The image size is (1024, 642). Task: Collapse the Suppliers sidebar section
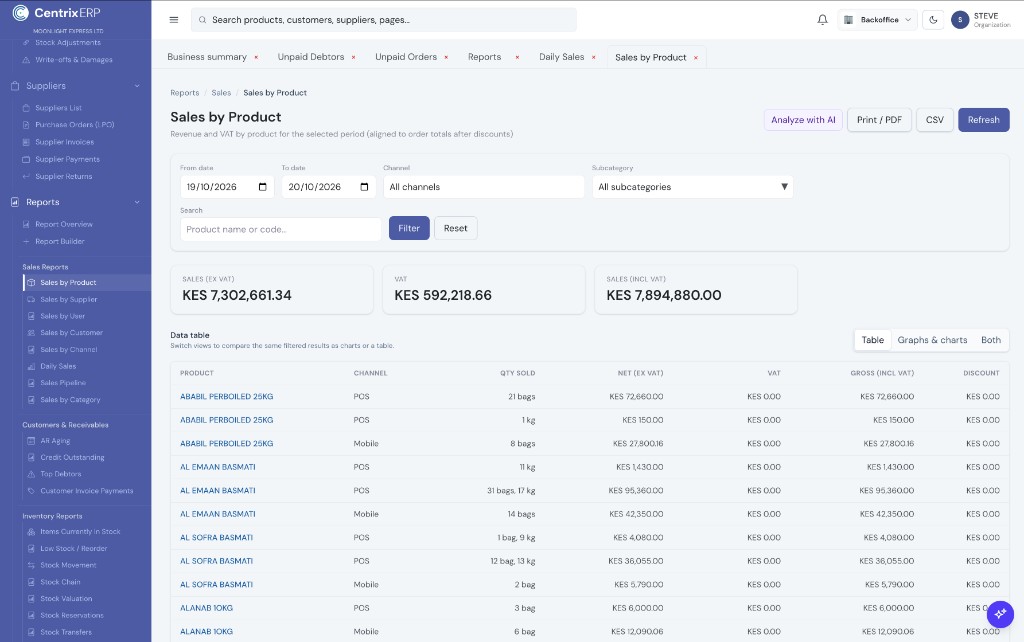[137, 86]
